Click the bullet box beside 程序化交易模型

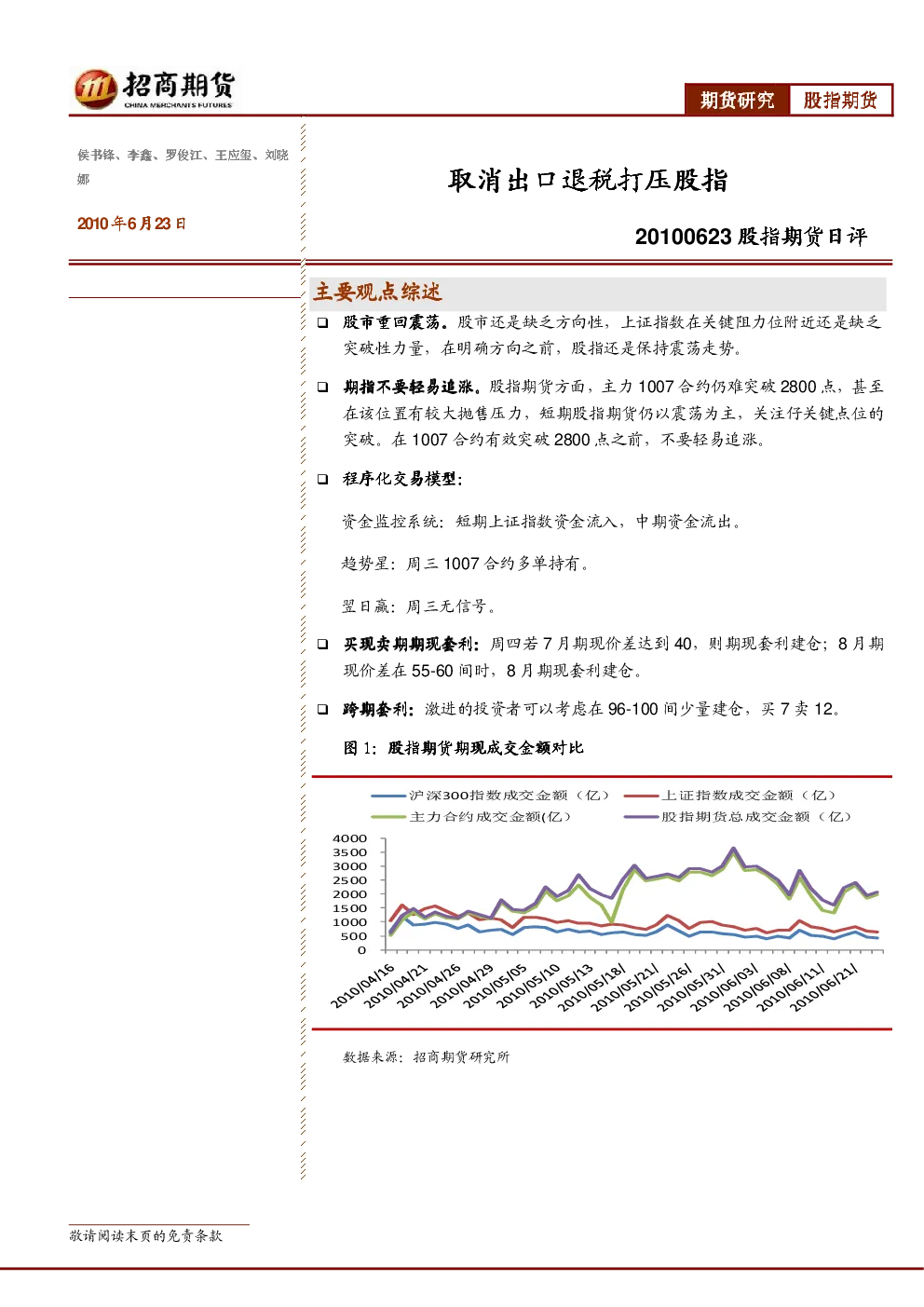tap(322, 479)
